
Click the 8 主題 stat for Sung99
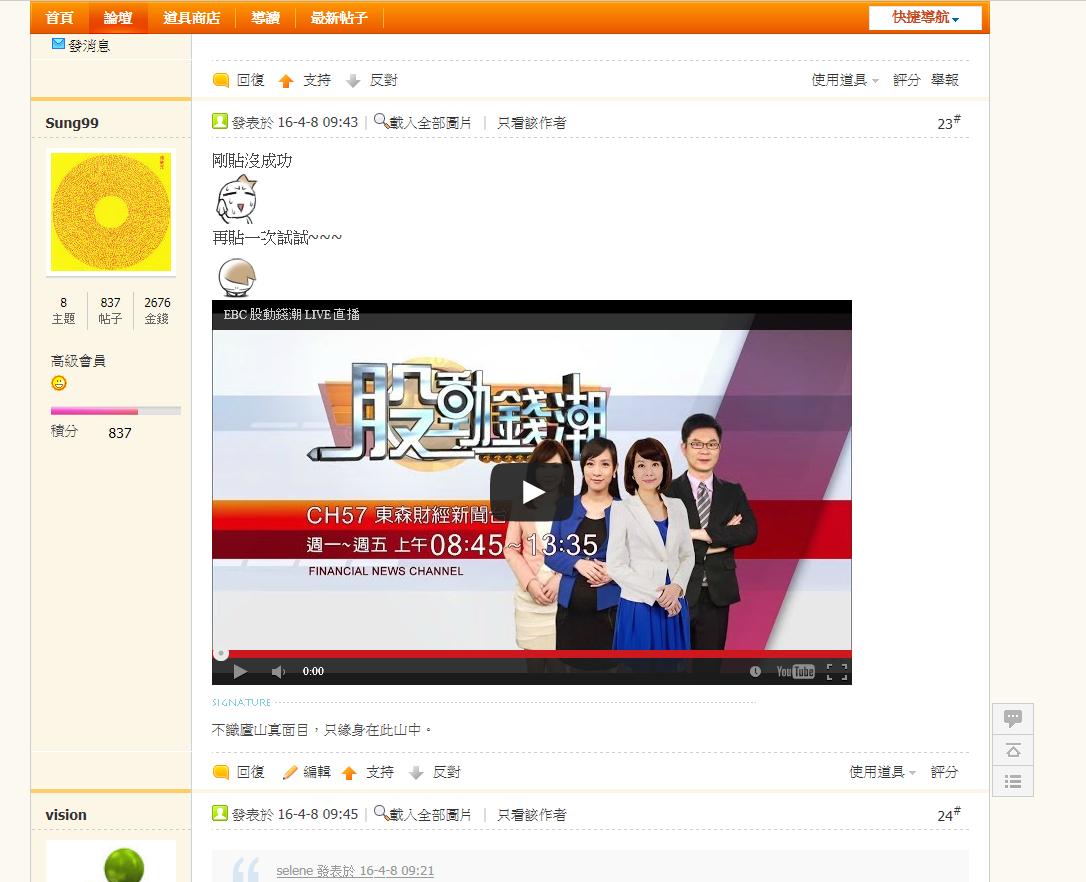click(x=64, y=310)
